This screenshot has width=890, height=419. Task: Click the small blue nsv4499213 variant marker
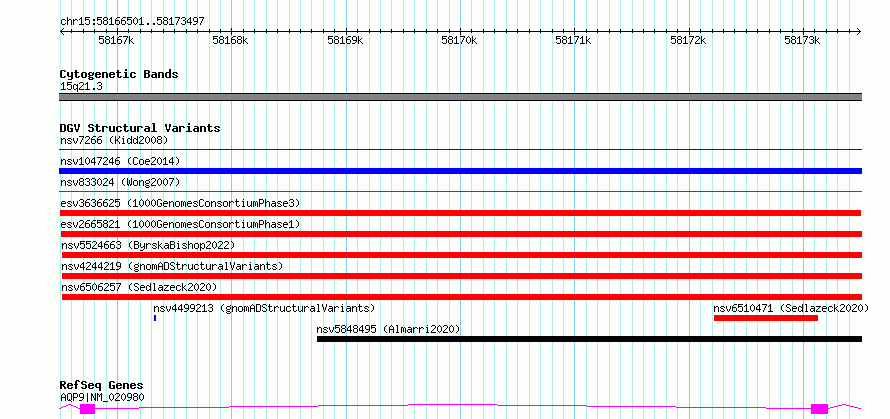tap(154, 318)
